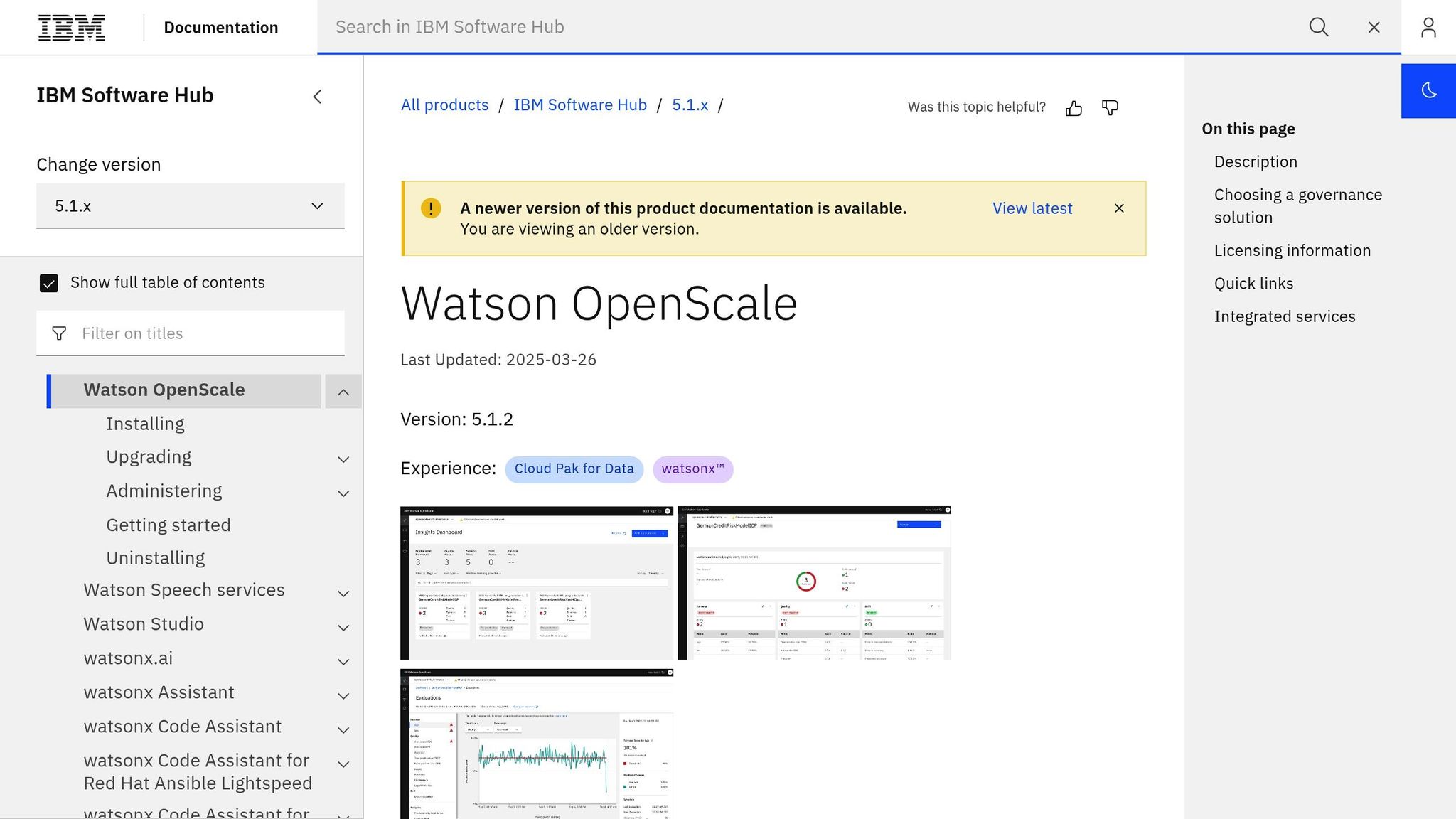The width and height of the screenshot is (1456, 819).
Task: Click the filter icon in Filter on titles
Action: pyautogui.click(x=59, y=333)
